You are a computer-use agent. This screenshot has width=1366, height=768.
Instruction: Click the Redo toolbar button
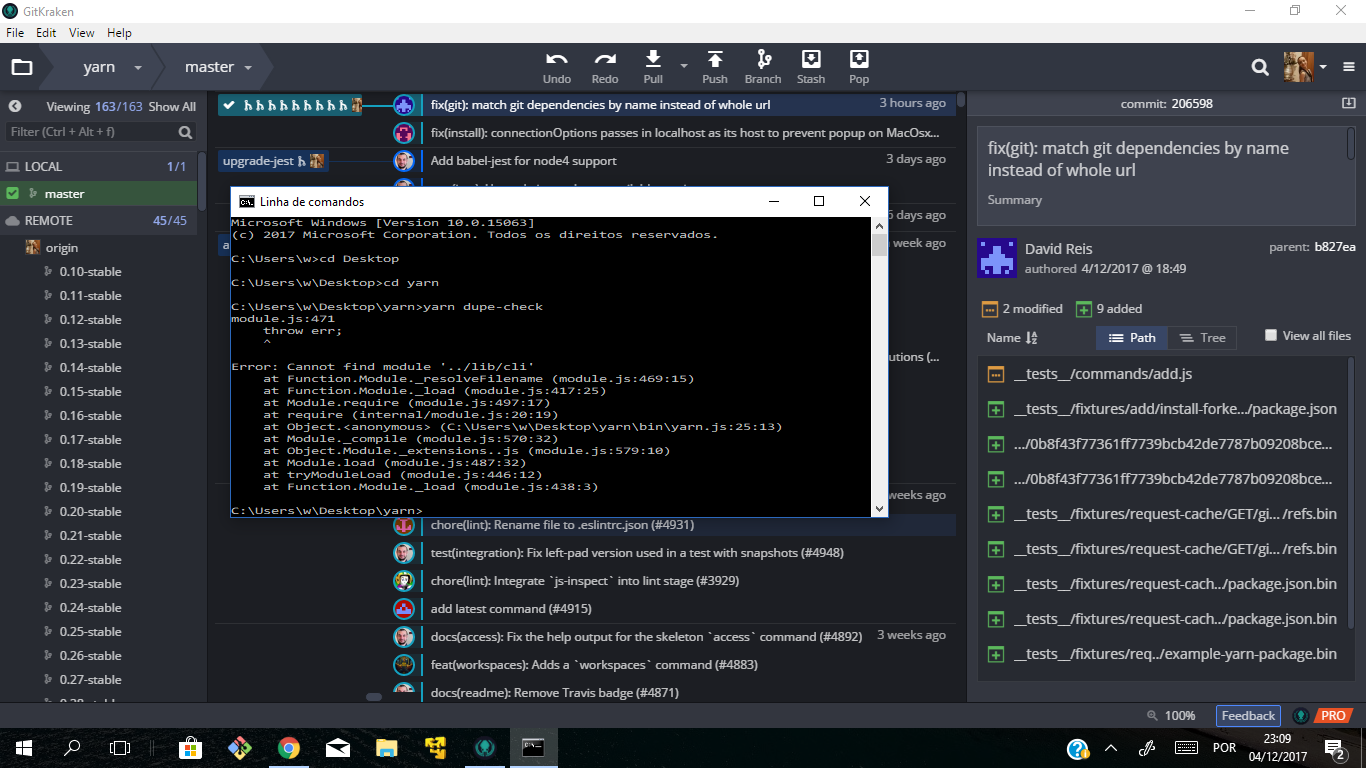605,67
